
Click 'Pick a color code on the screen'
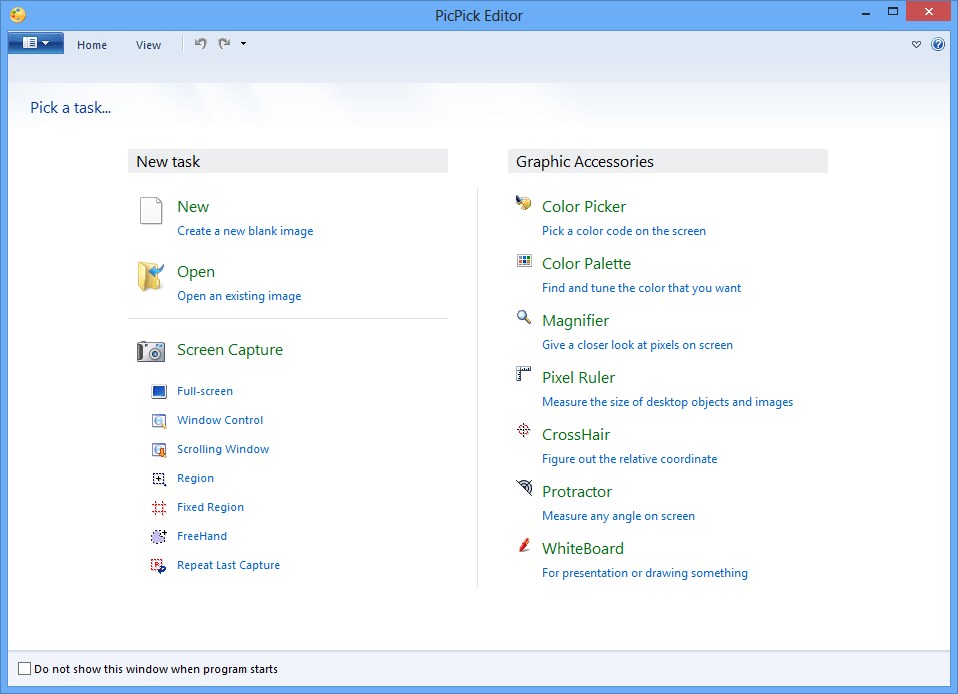pyautogui.click(x=624, y=231)
